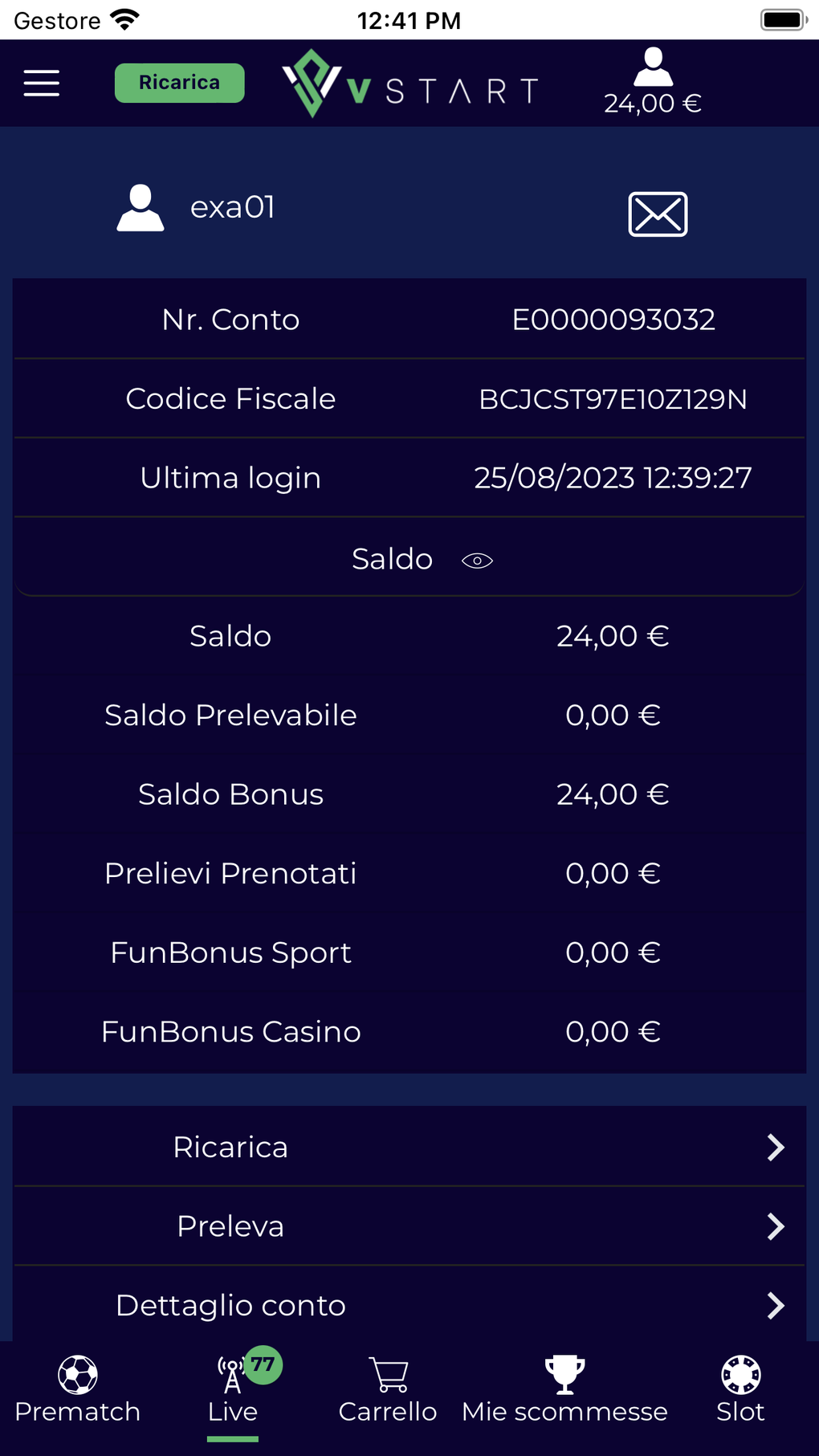Expand the Dettaglio conto chevron
Viewport: 819px width, 1456px height.
(x=775, y=1306)
